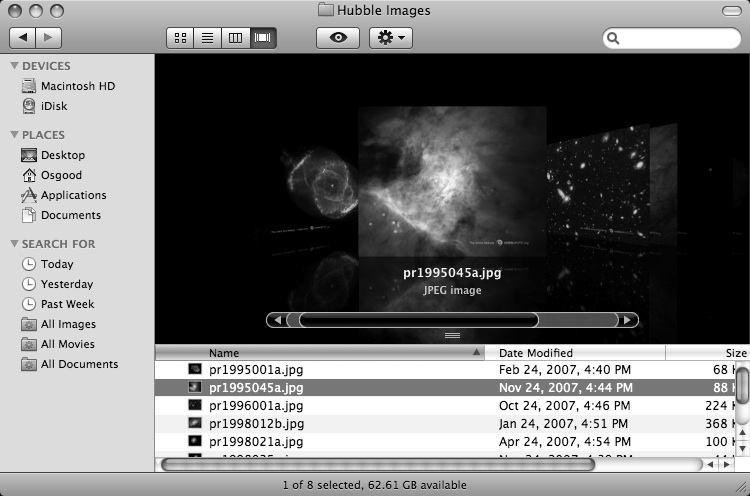Open the Action gear menu
Screen dimensions: 750x496
pyautogui.click(x=390, y=38)
